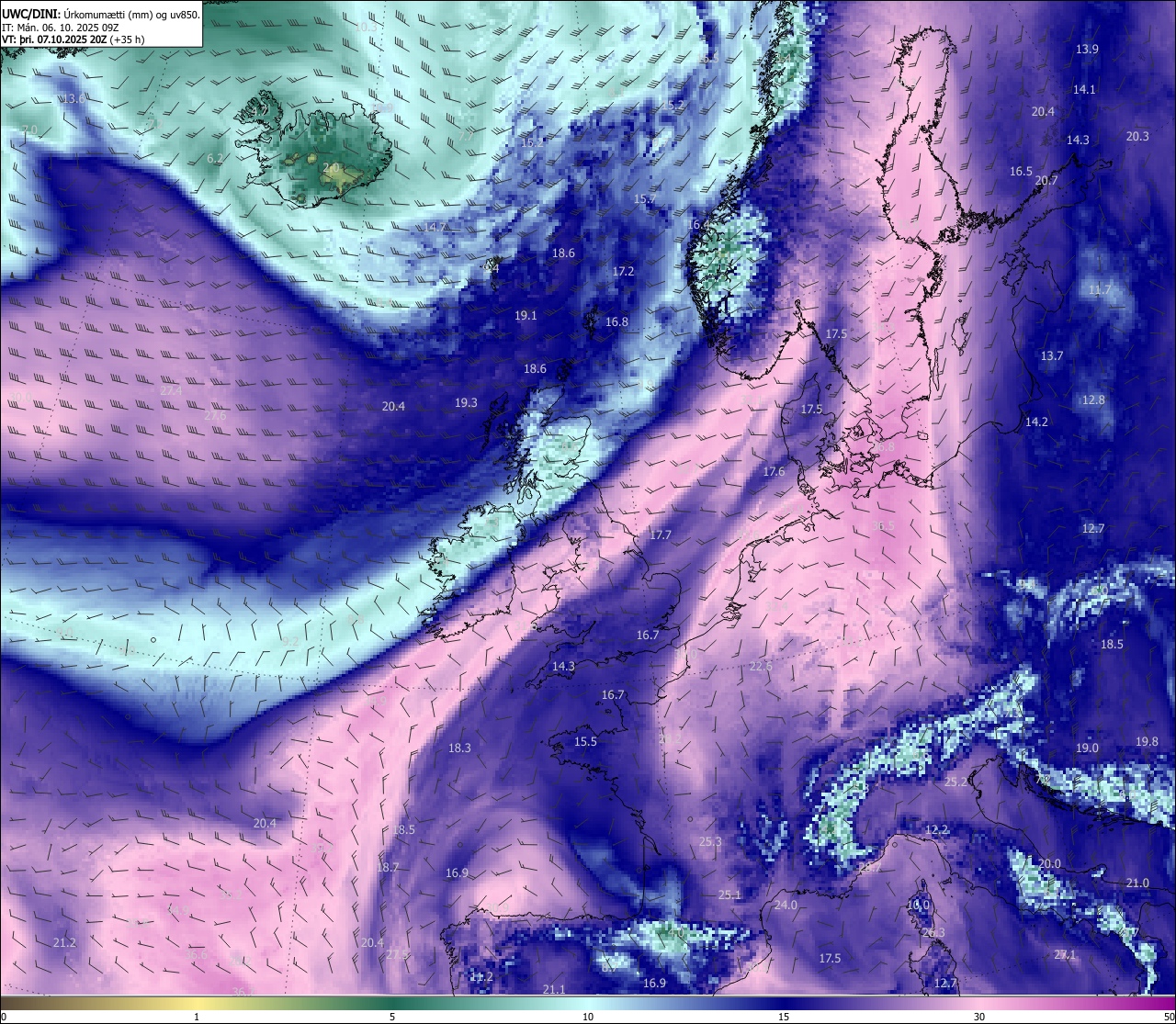Click the color scale at label 5
This screenshot has width=1176, height=1024.
pos(392,1017)
